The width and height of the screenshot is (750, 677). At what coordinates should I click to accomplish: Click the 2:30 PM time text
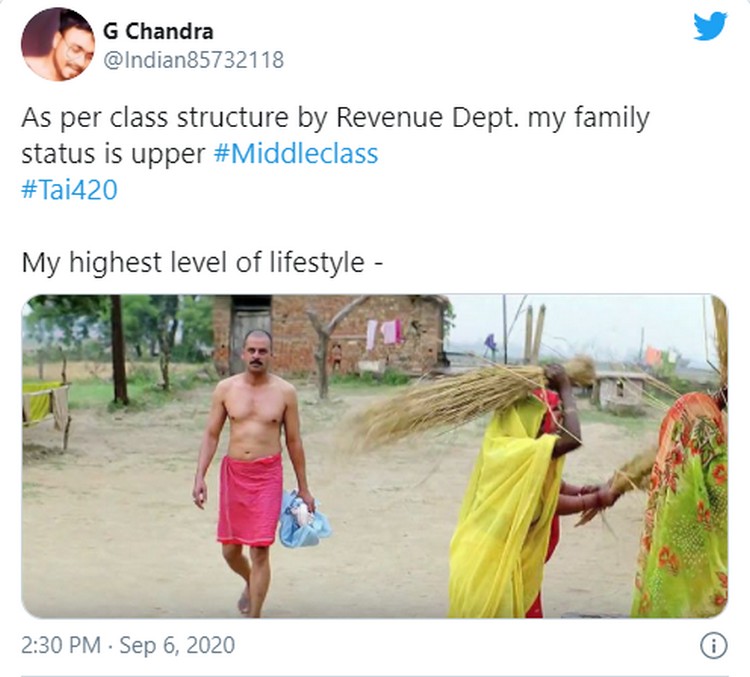click(x=61, y=646)
